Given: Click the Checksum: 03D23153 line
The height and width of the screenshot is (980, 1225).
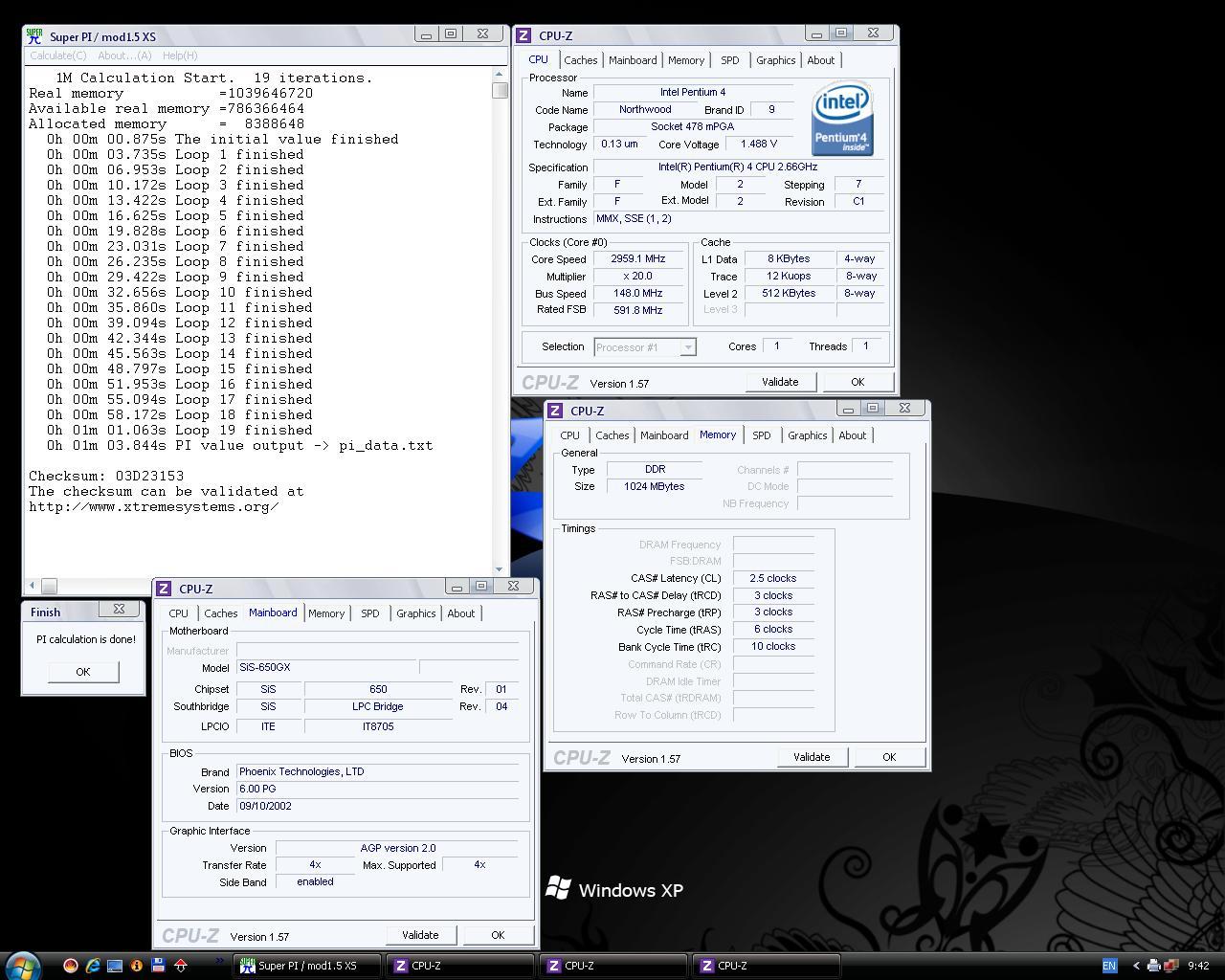Looking at the screenshot, I should [x=106, y=476].
